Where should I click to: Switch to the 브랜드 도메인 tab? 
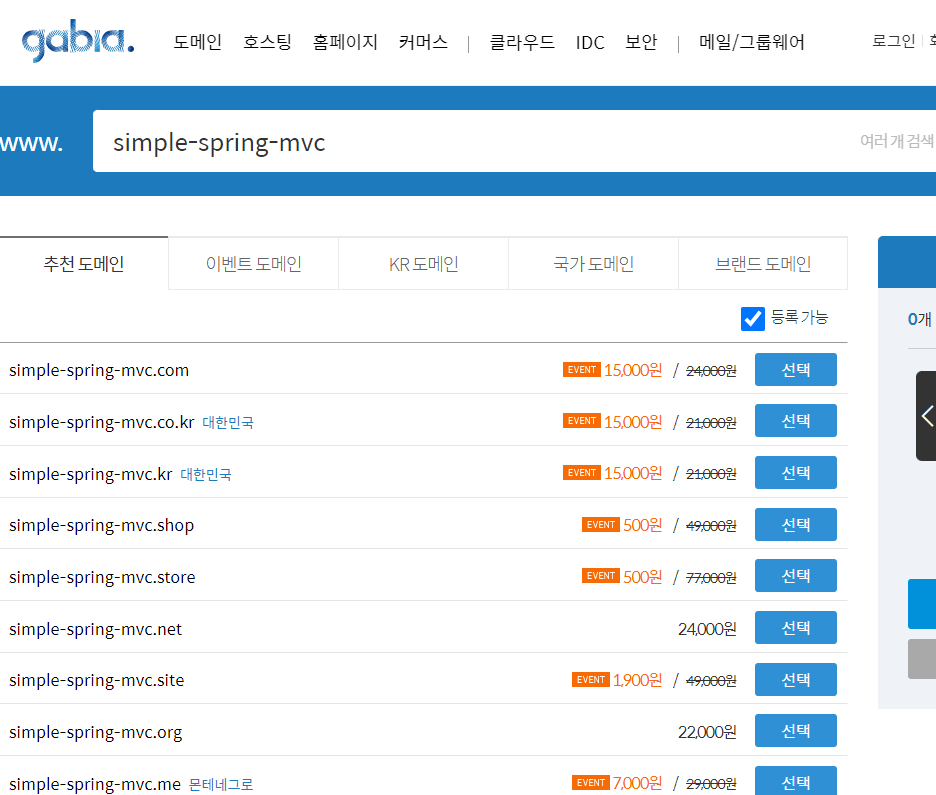[x=763, y=263]
